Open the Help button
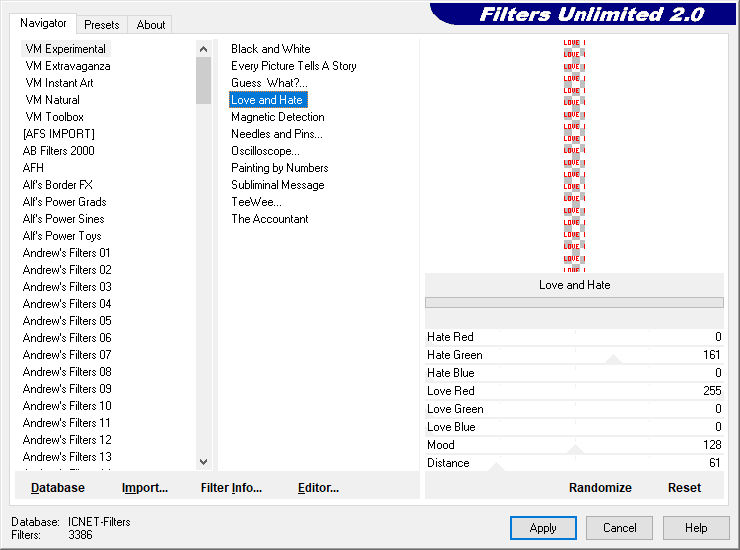 click(x=696, y=527)
